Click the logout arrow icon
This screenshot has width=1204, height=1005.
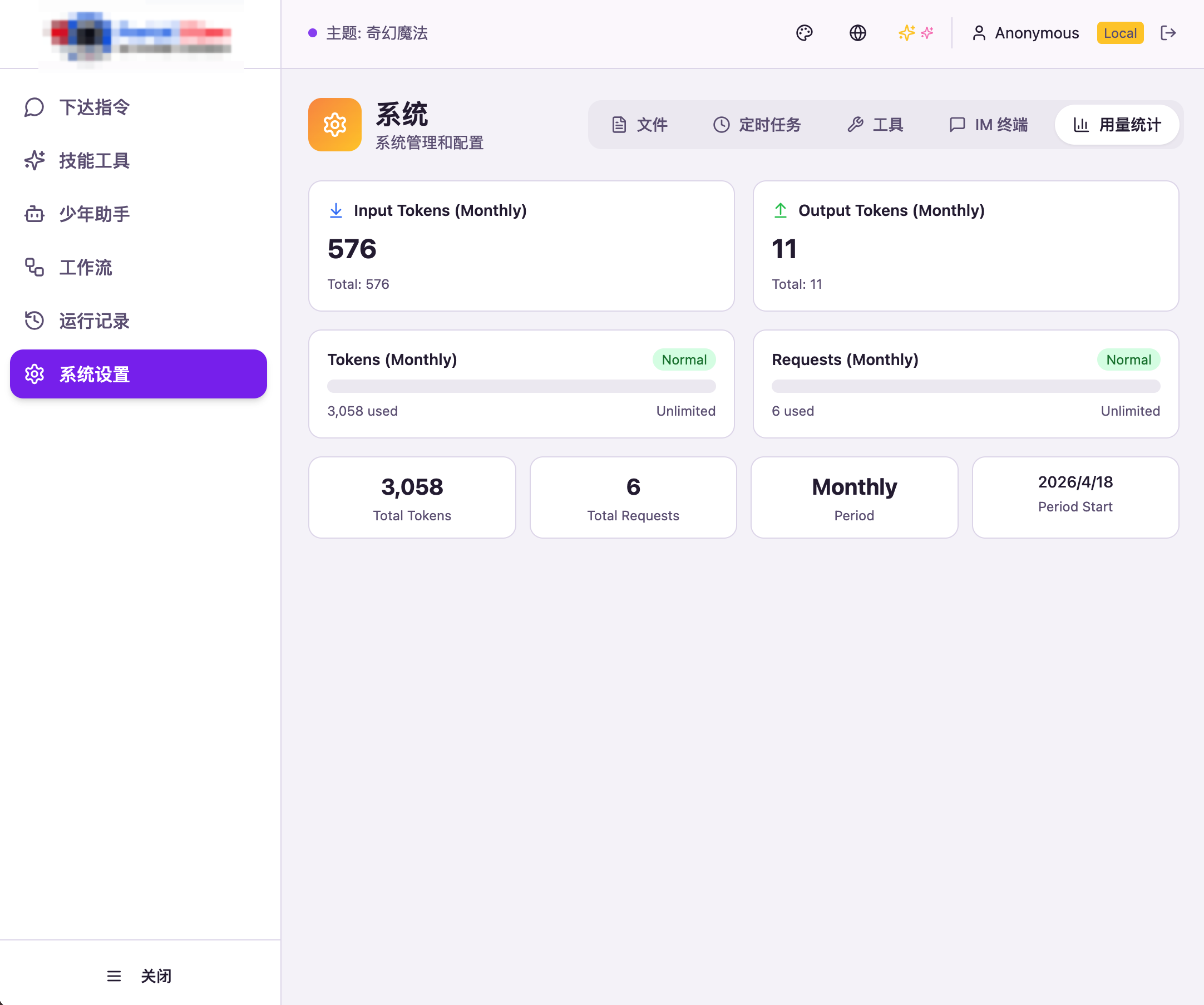point(1168,33)
